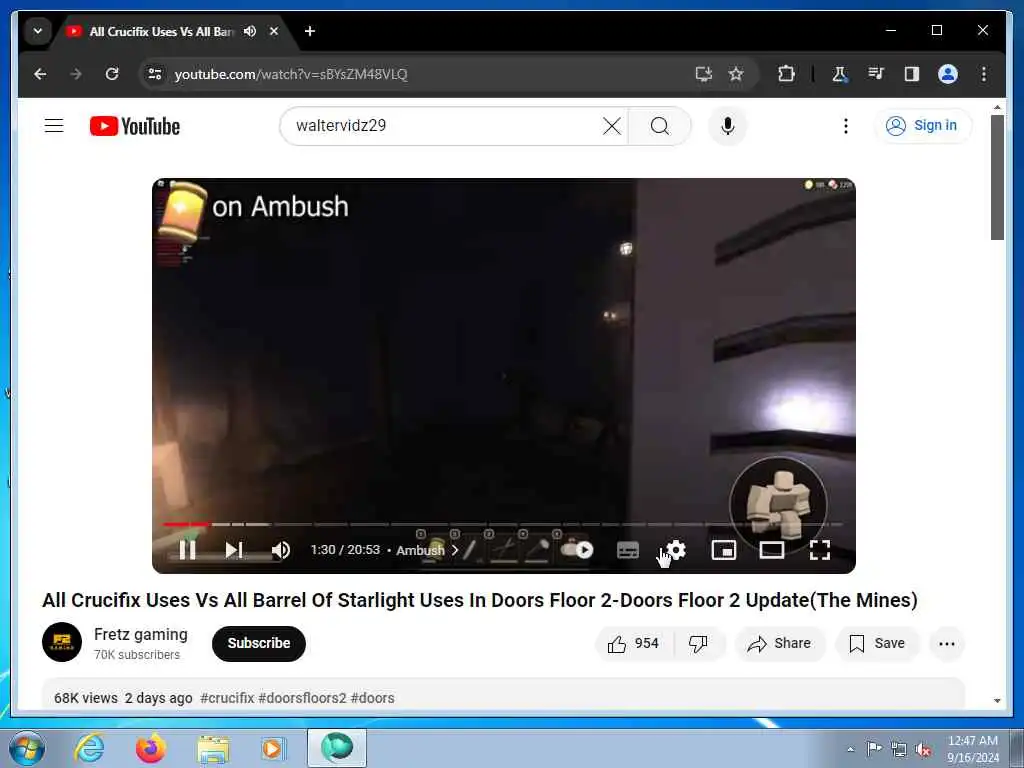Launch Internet Explorer from taskbar
1024x768 pixels.
click(x=89, y=748)
